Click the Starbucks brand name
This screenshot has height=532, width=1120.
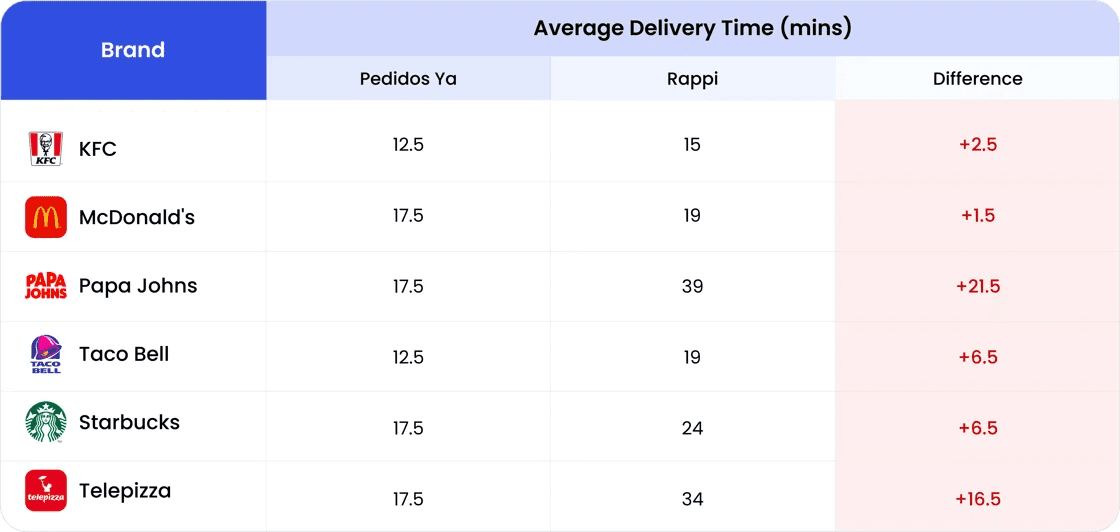[x=129, y=422]
